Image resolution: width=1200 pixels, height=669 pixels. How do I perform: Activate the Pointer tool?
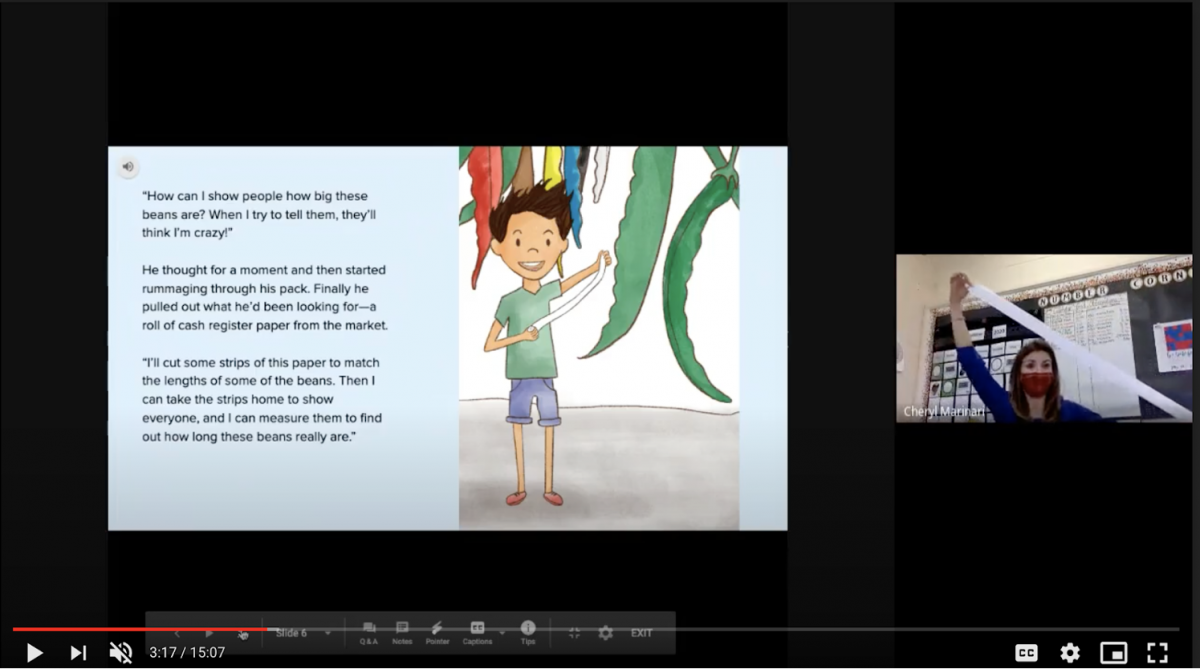coord(437,633)
